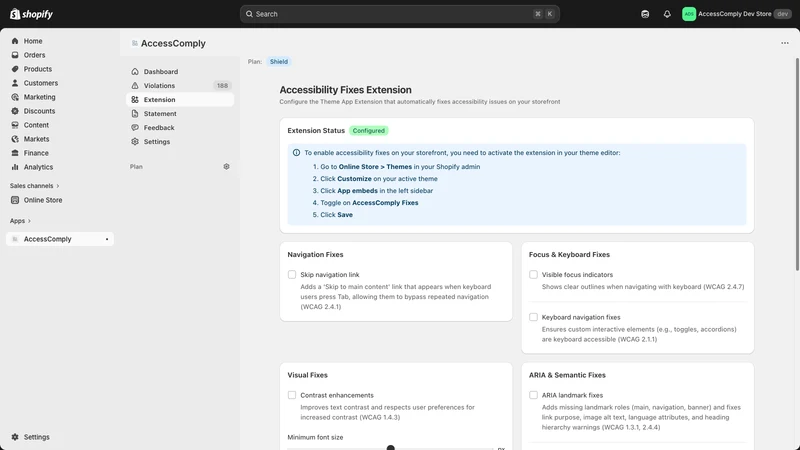Click the Feedback chat icon
Screen dimensions: 800x450
tap(135, 128)
